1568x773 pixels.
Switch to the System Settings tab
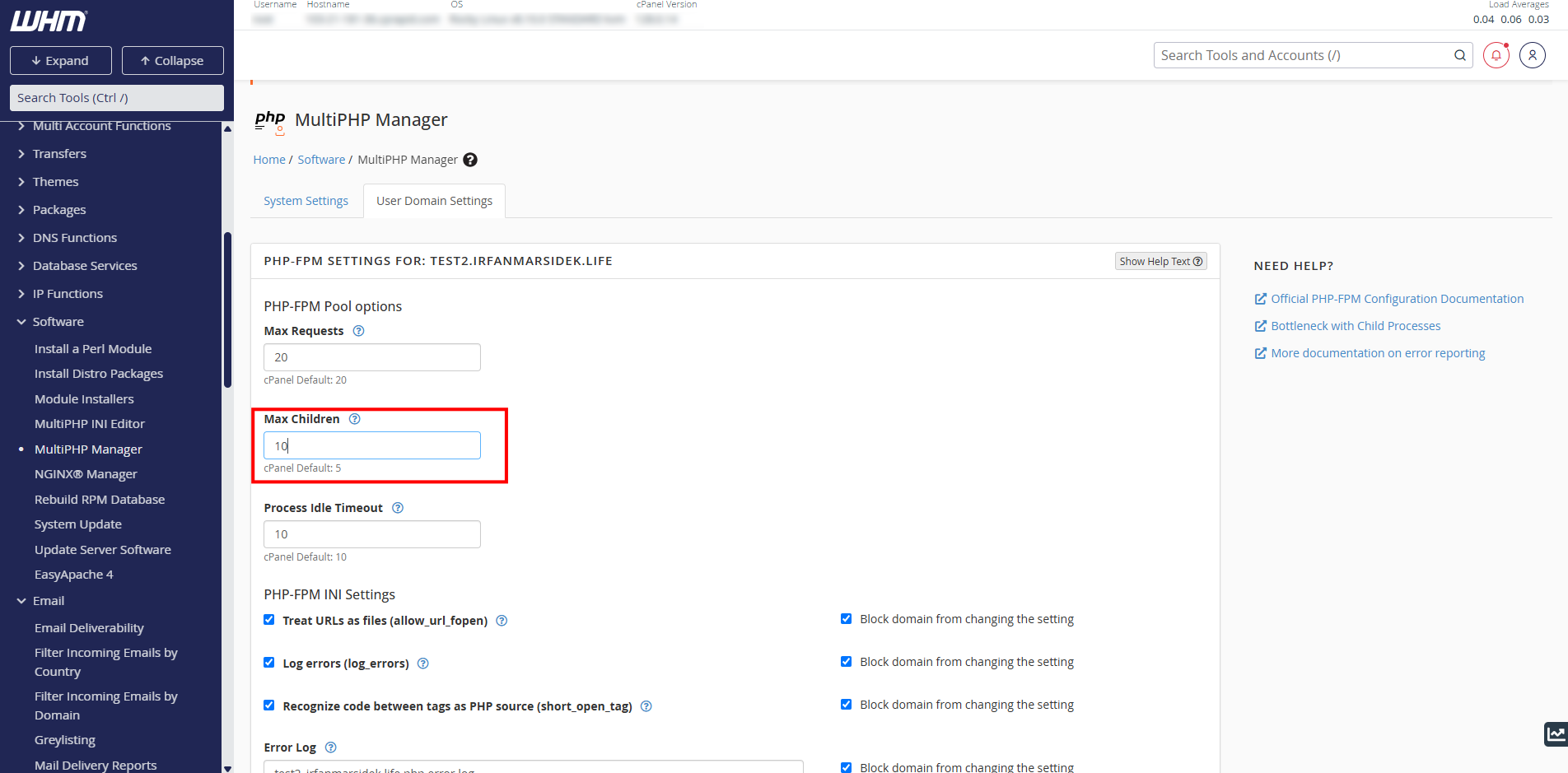pos(306,201)
